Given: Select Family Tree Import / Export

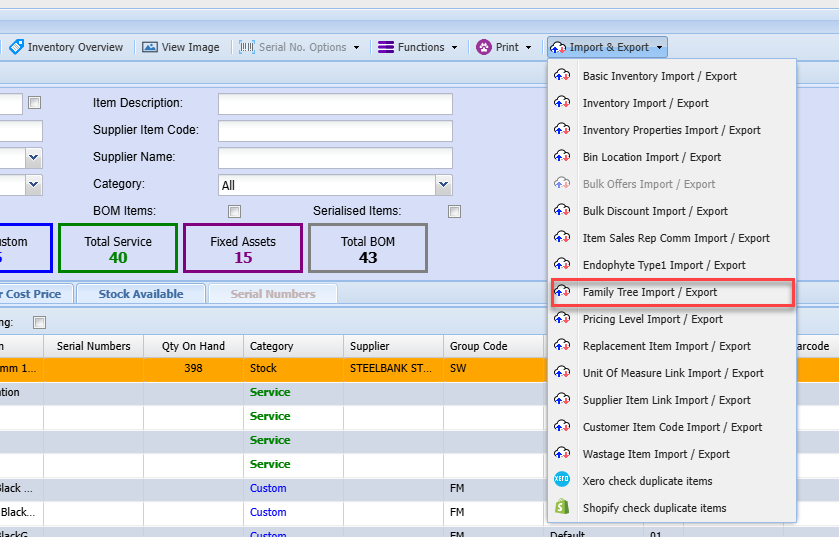Looking at the screenshot, I should pos(650,292).
